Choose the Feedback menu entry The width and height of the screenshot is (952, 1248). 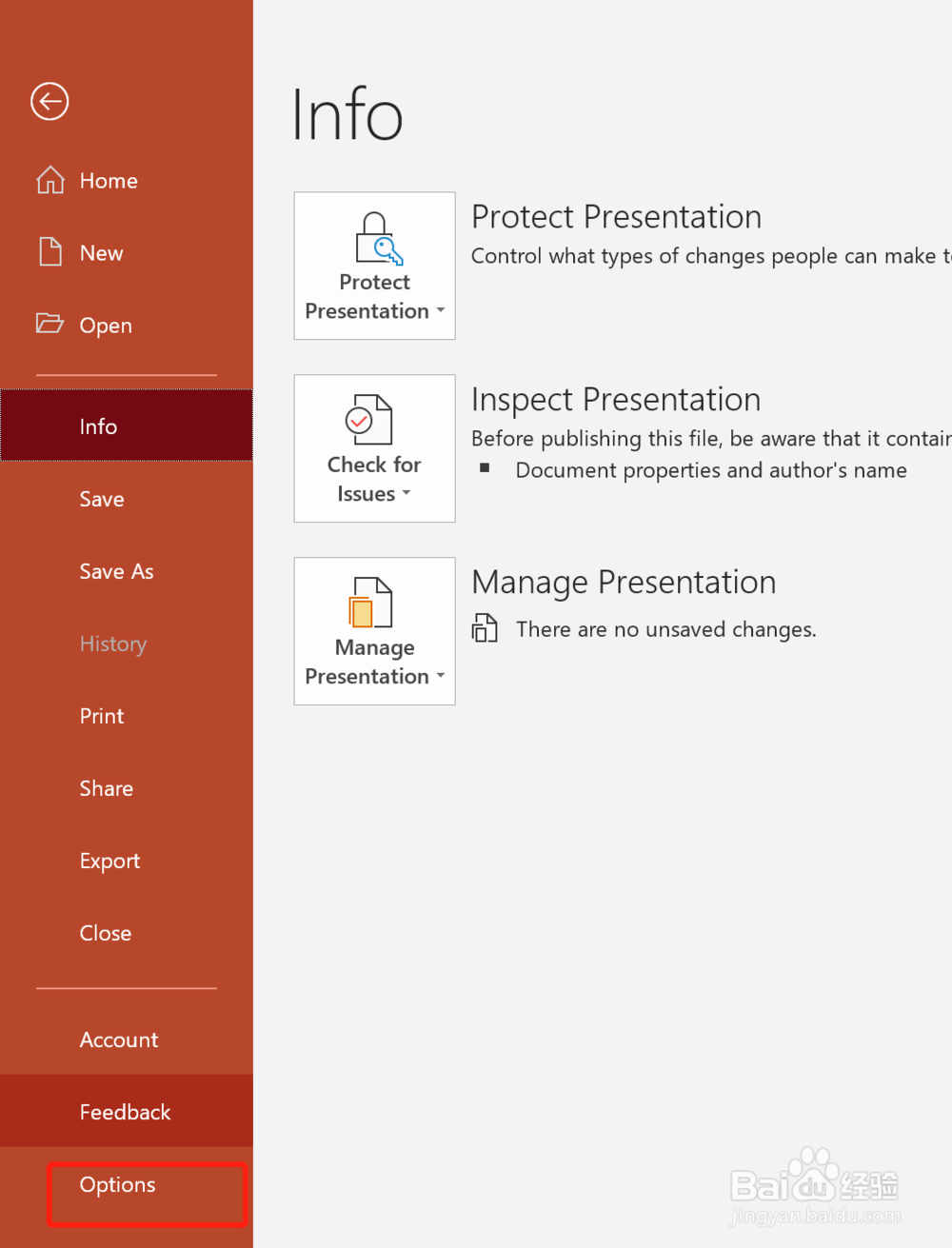pos(125,1112)
